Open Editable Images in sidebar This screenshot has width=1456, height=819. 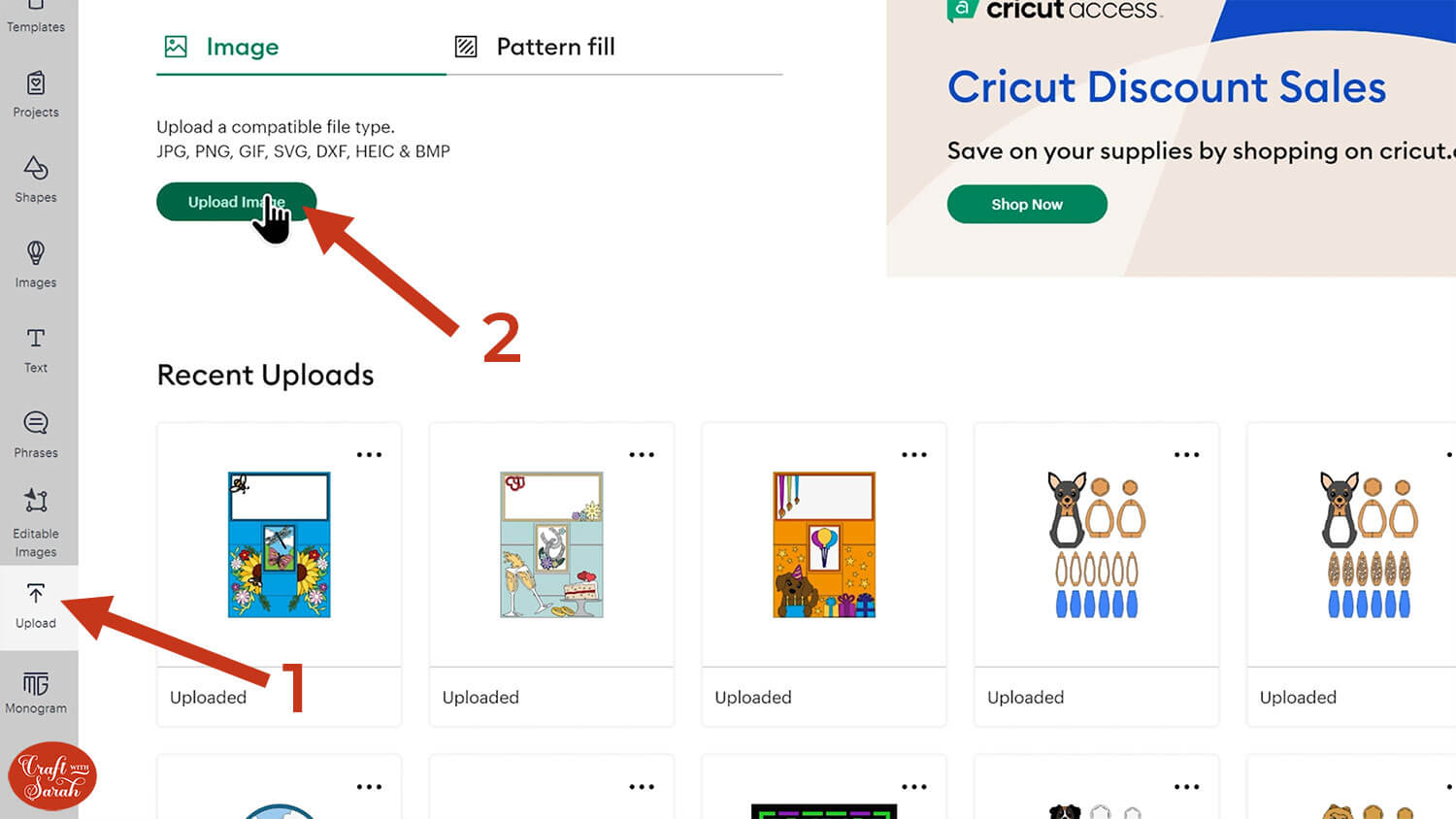pyautogui.click(x=36, y=523)
